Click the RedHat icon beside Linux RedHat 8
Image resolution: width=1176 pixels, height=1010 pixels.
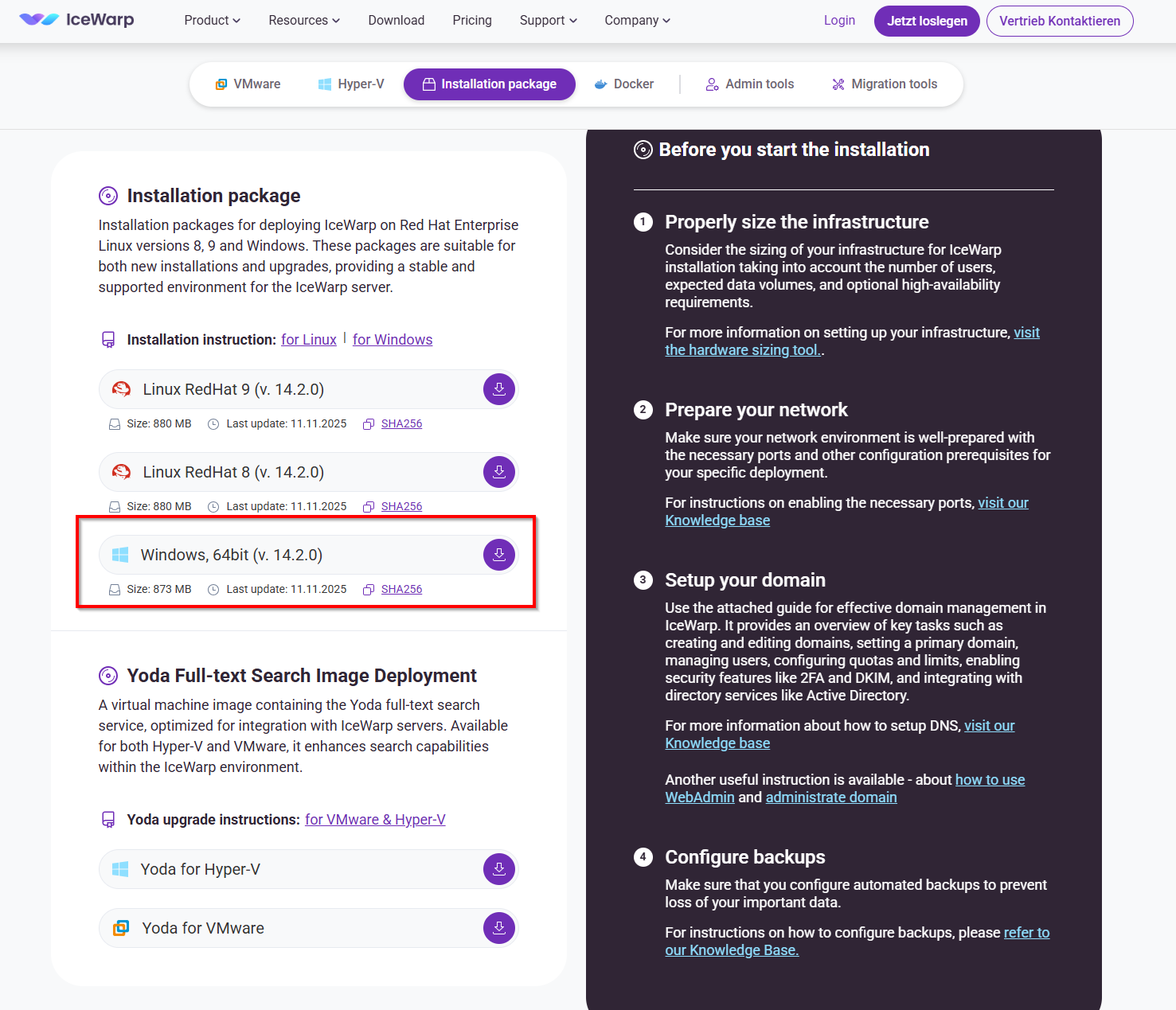[x=121, y=472]
